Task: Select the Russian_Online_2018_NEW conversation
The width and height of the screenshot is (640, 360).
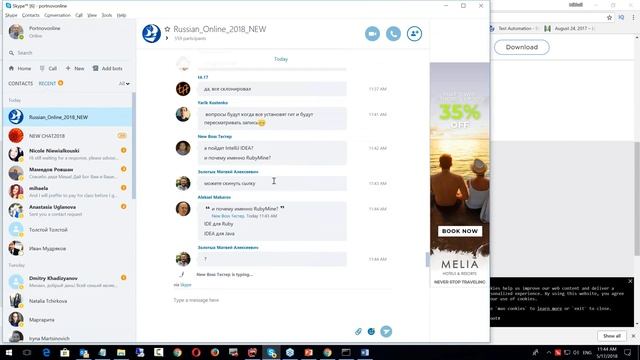Action: point(67,117)
